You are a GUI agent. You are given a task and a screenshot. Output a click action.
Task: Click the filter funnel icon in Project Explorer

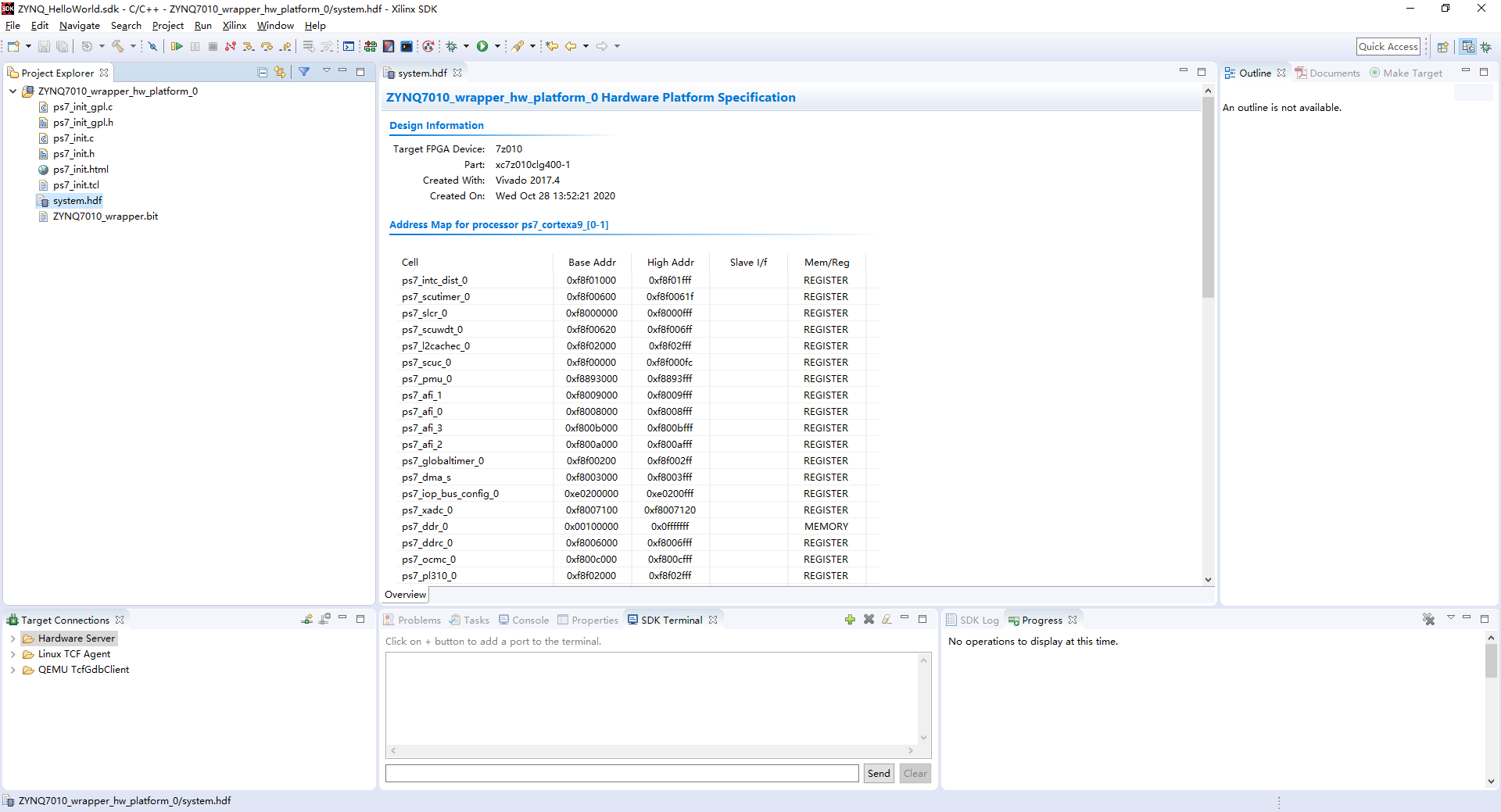tap(304, 72)
